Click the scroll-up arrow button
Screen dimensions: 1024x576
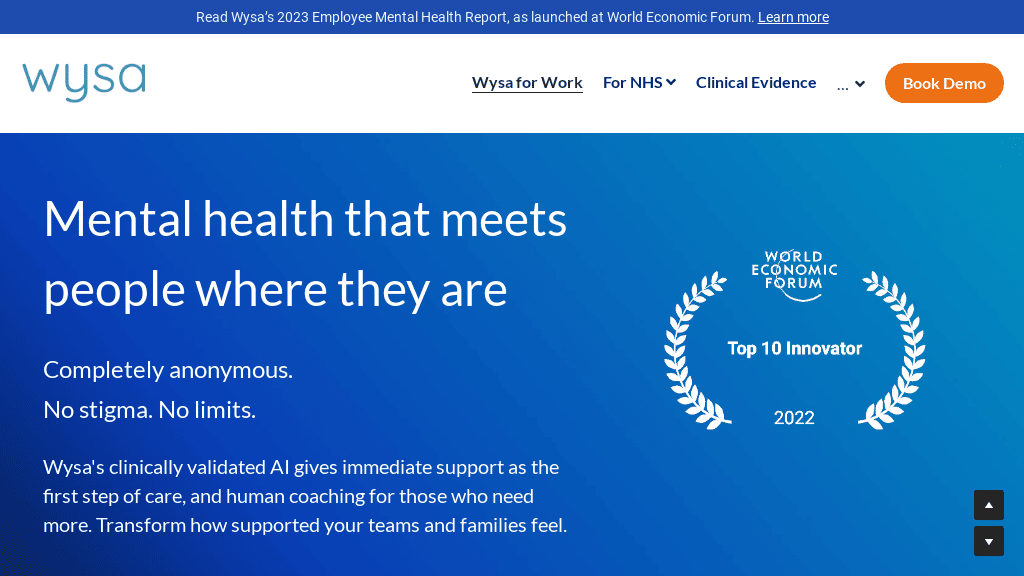(x=988, y=505)
